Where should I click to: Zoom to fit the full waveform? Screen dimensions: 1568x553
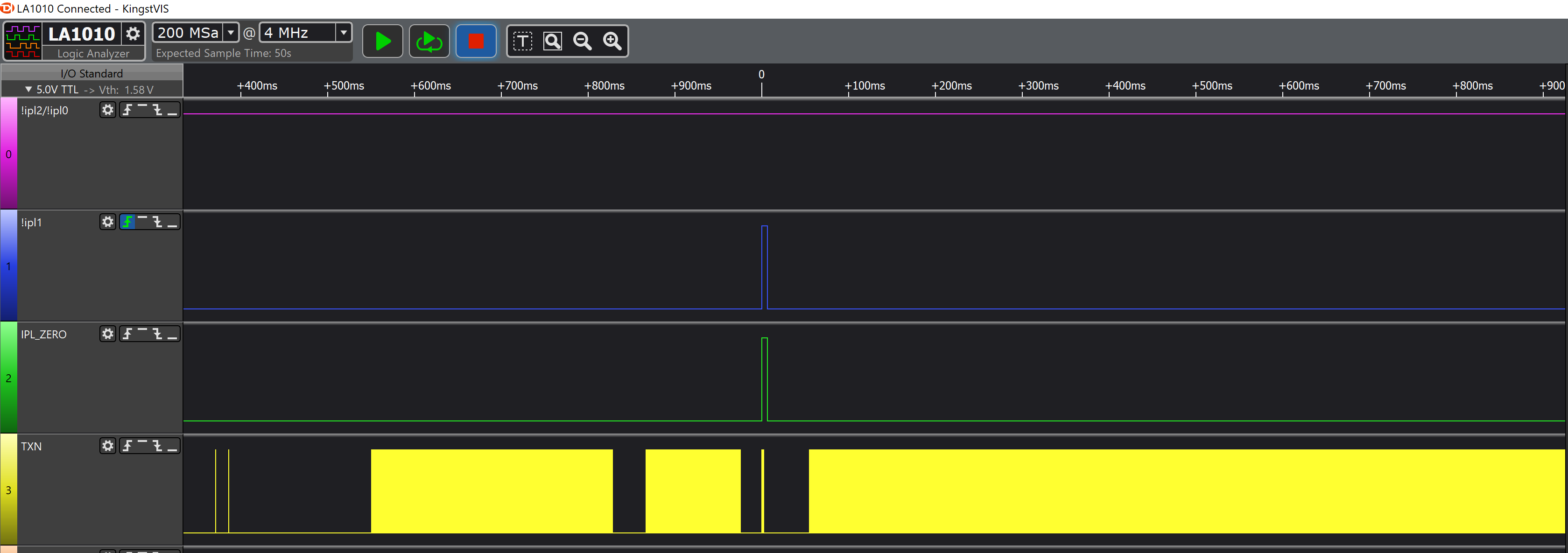[x=553, y=42]
